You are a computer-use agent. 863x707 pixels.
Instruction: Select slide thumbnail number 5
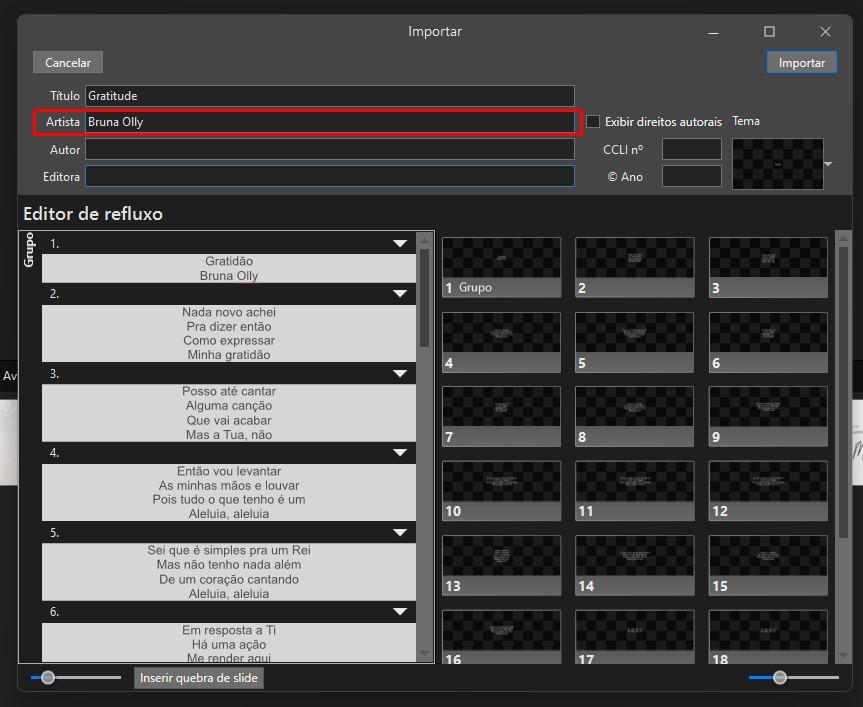click(x=635, y=342)
